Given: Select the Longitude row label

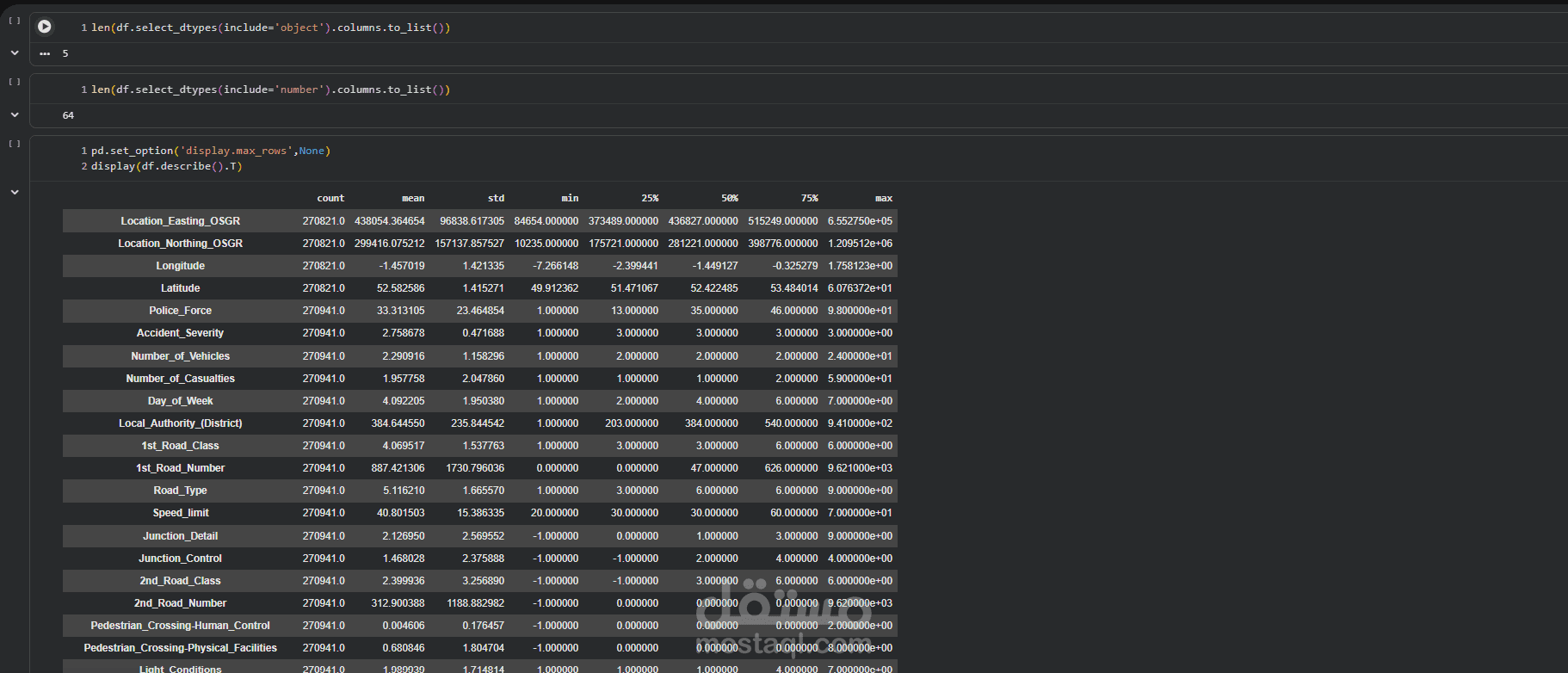Looking at the screenshot, I should (180, 266).
